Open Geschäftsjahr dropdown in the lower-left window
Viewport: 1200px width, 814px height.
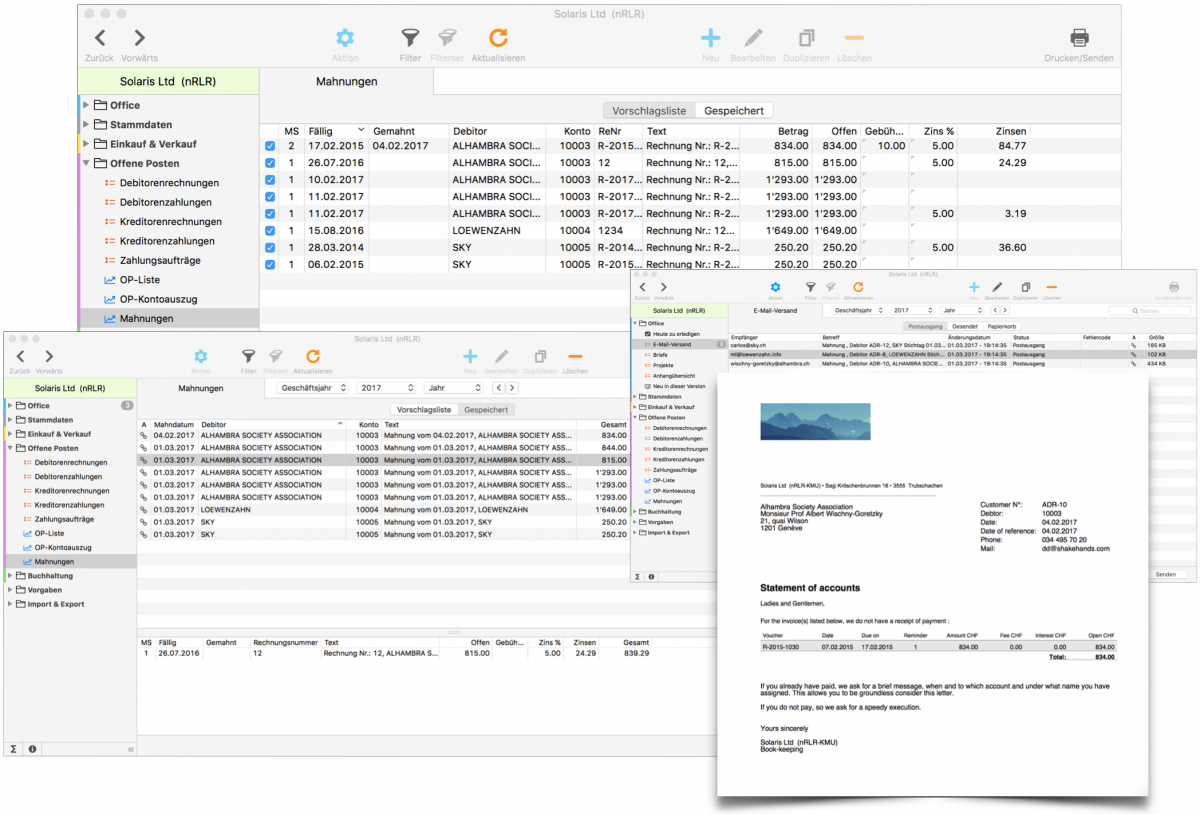point(314,387)
